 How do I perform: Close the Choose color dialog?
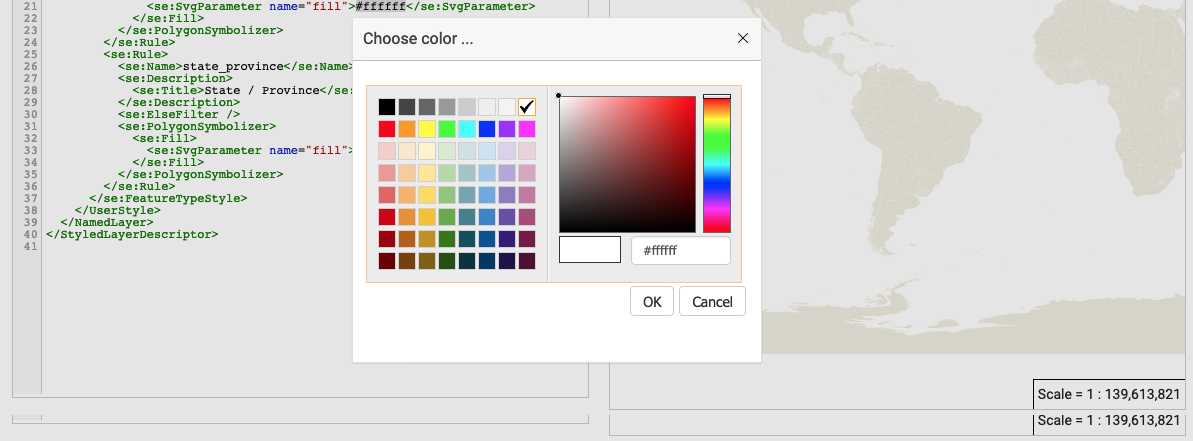[x=743, y=38]
